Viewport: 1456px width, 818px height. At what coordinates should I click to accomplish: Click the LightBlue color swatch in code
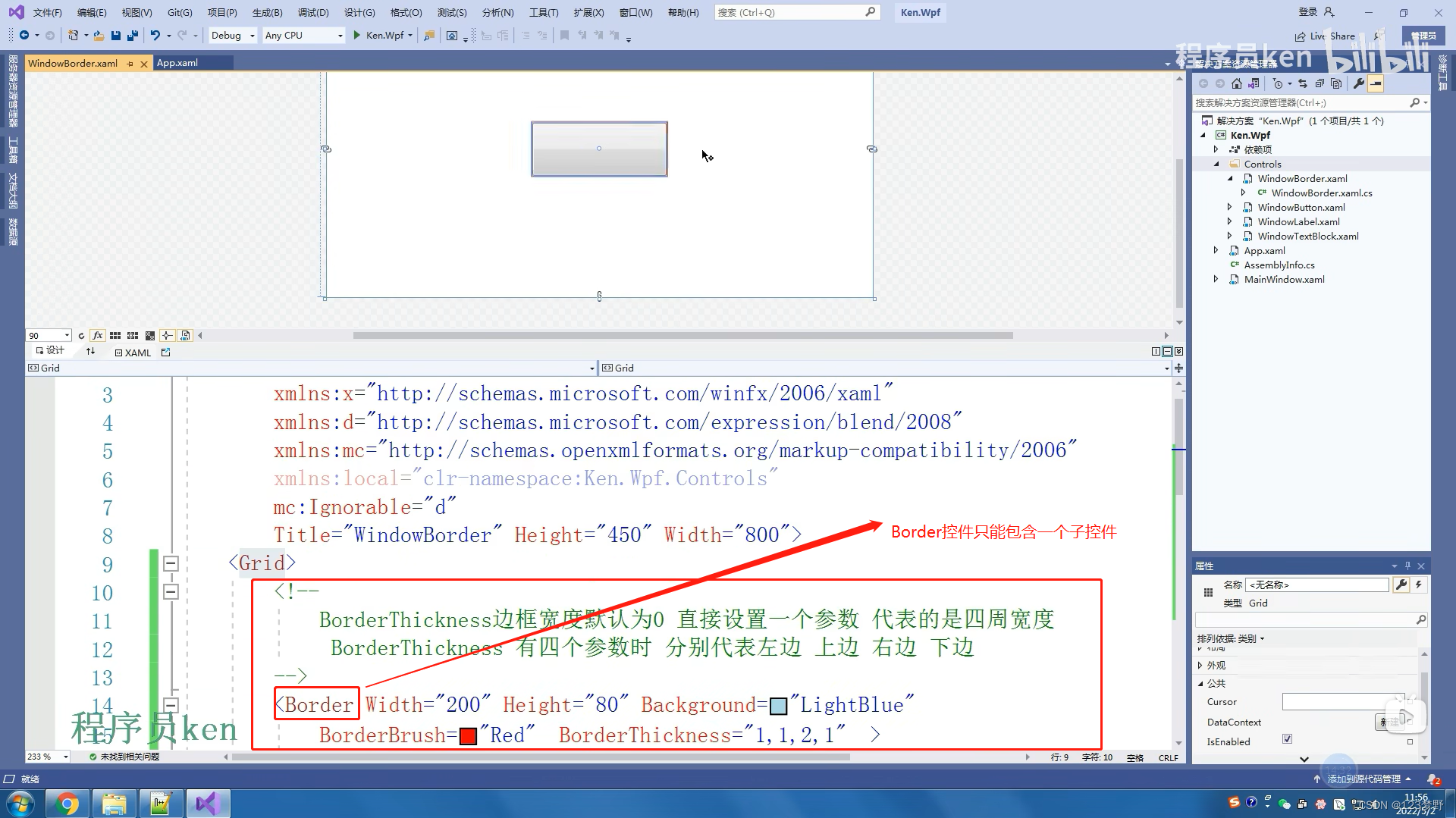tap(778, 707)
